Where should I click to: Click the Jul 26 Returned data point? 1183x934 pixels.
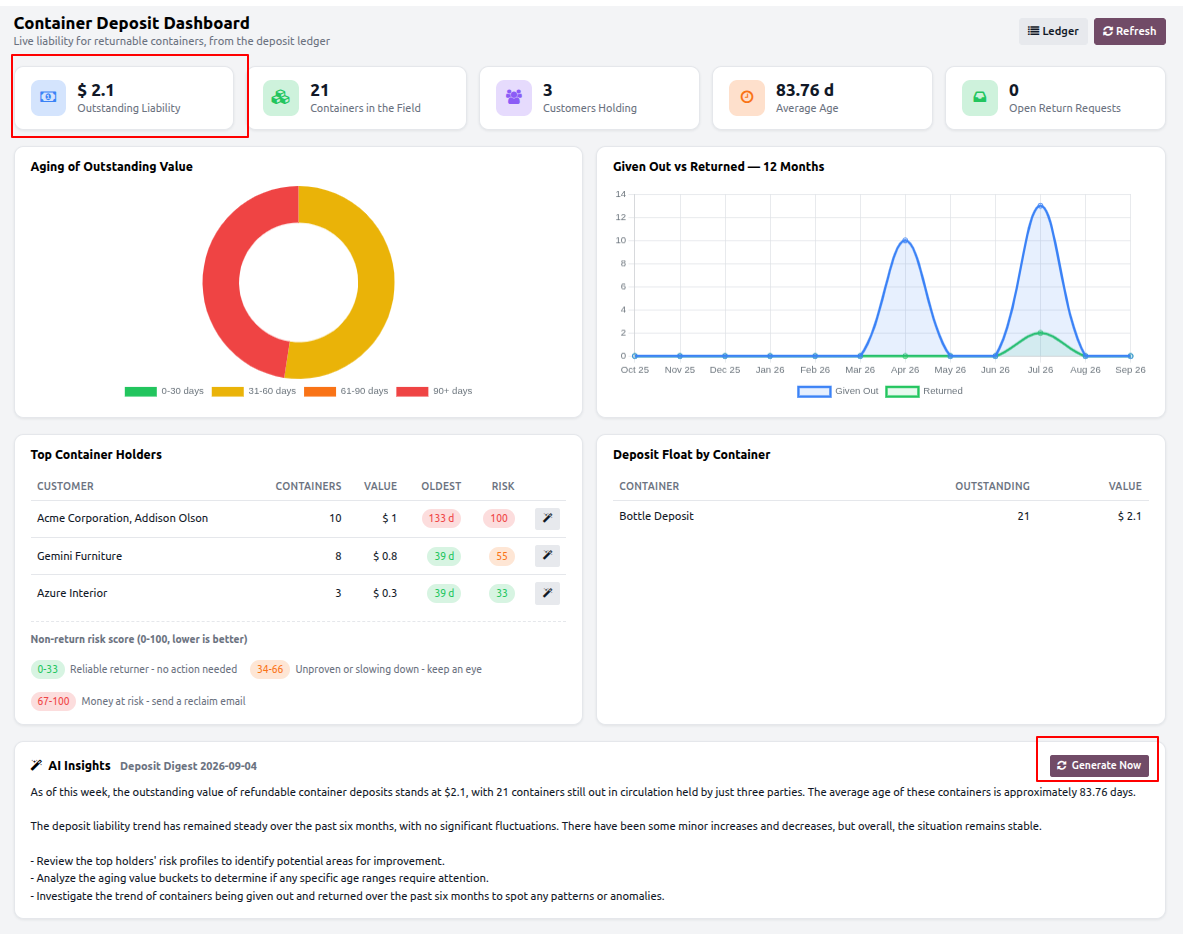click(1040, 333)
